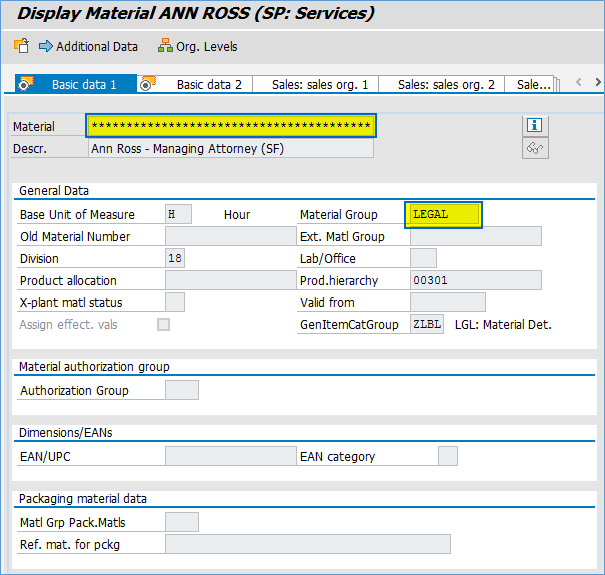This screenshot has width=605, height=575.
Task: Click the Basic data 2 tab icon
Action: coord(148,84)
